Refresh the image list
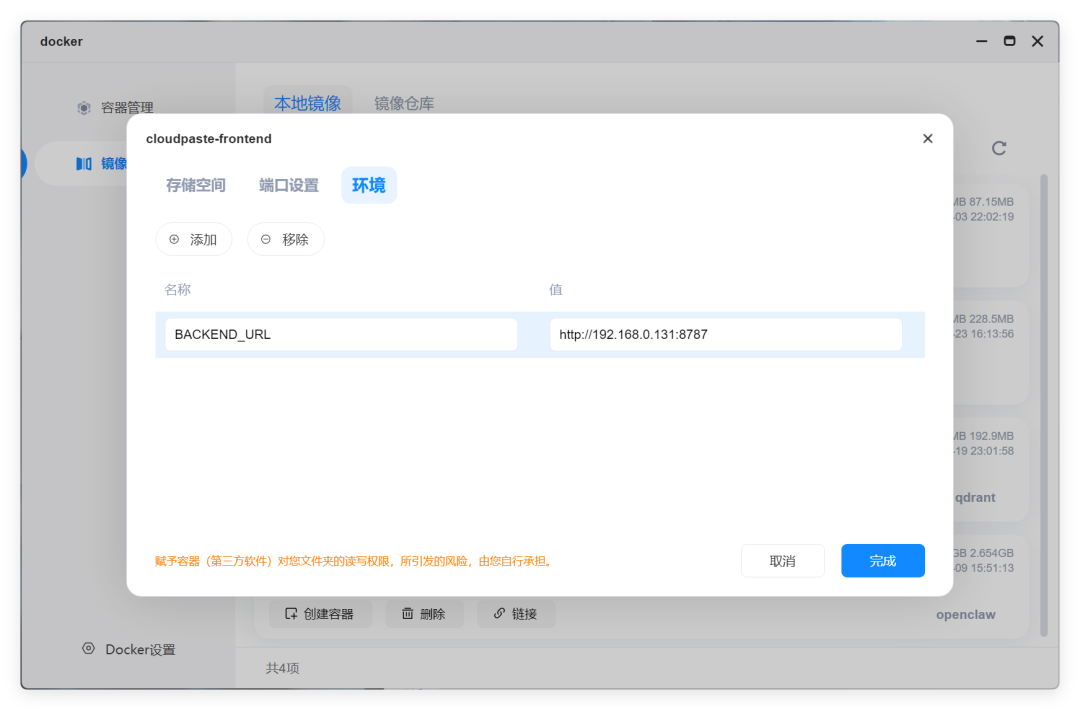The height and width of the screenshot is (710, 1080). tap(999, 148)
